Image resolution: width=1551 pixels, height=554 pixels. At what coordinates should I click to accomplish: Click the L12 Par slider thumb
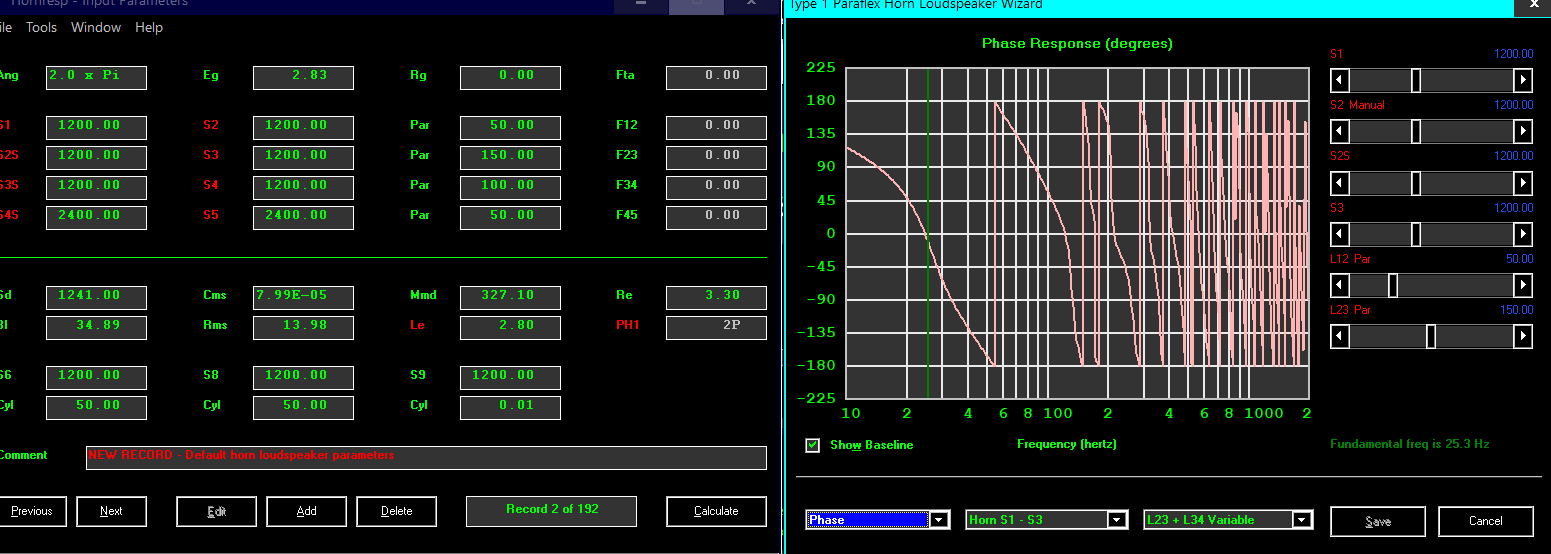[1393, 286]
